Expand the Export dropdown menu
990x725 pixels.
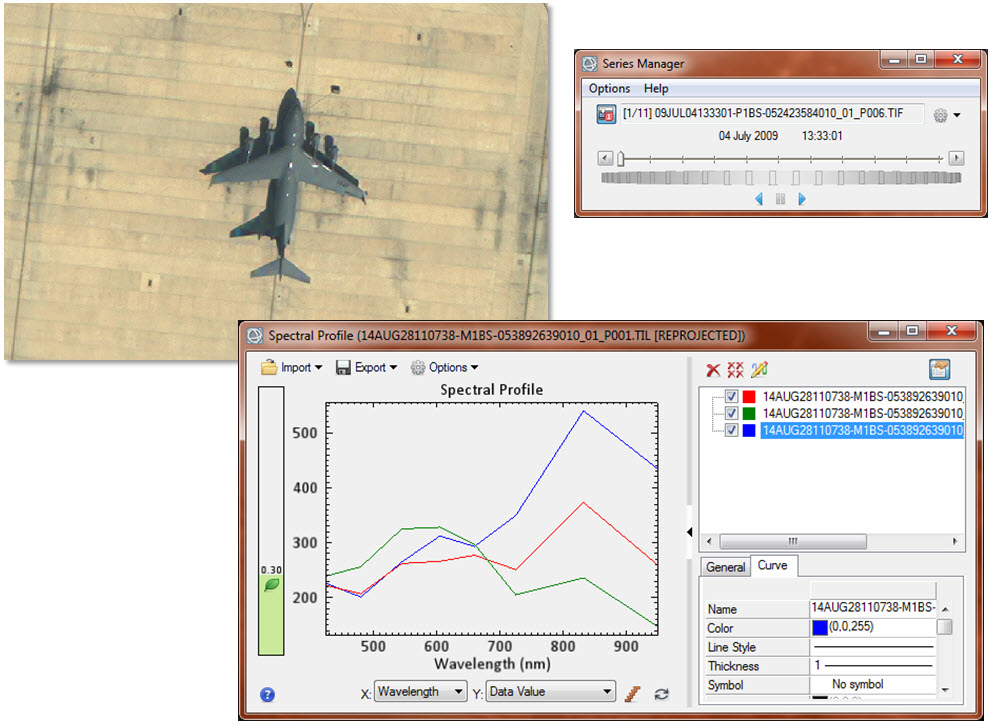[366, 367]
